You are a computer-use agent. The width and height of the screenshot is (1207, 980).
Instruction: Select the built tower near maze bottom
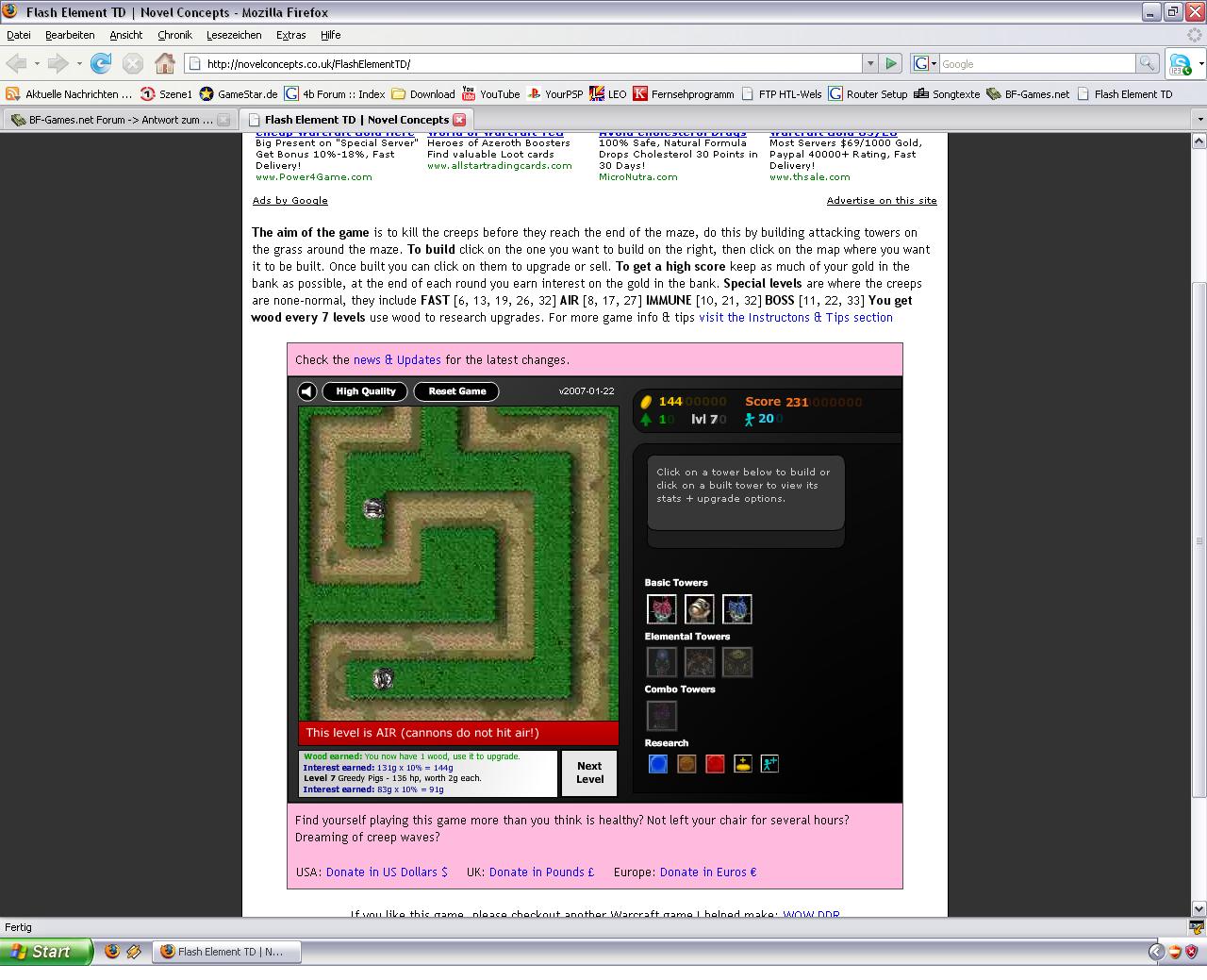pos(383,678)
